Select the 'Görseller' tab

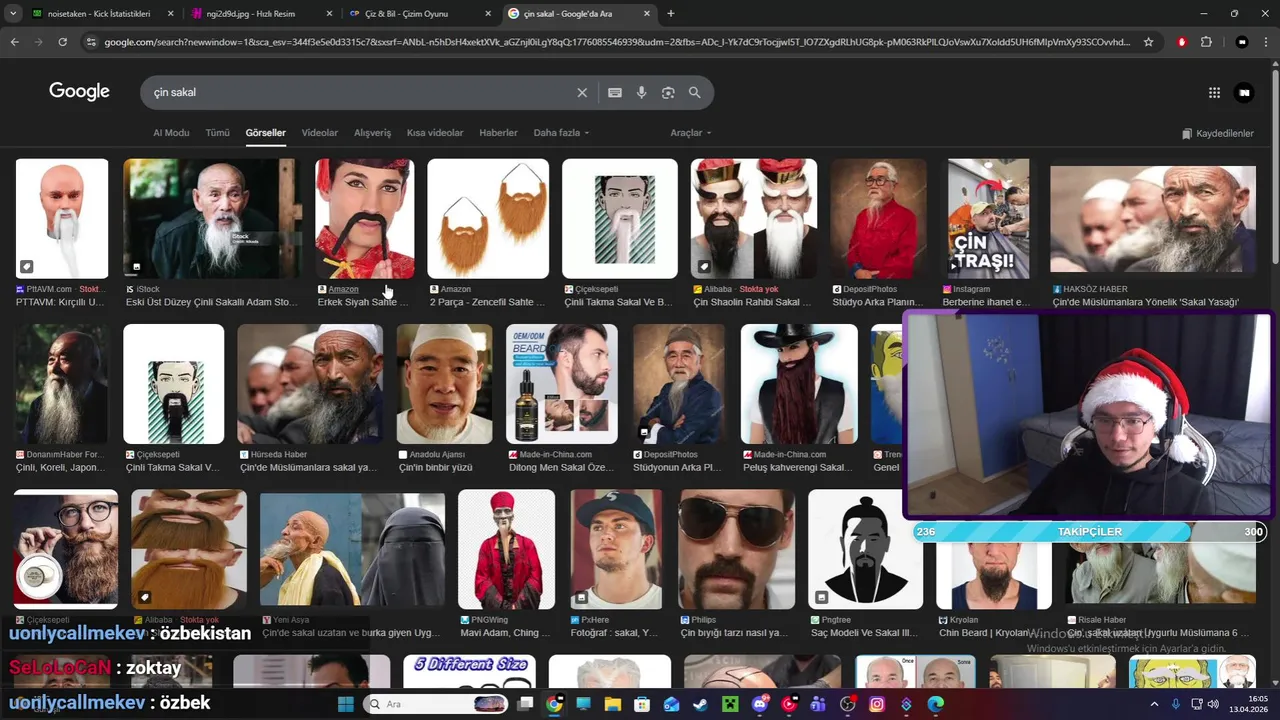(266, 133)
